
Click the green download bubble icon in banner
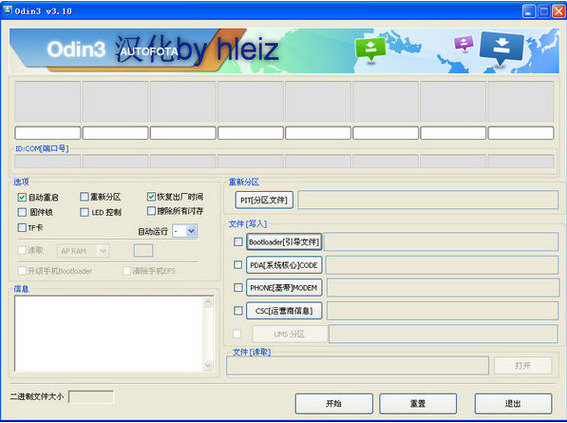click(x=370, y=49)
